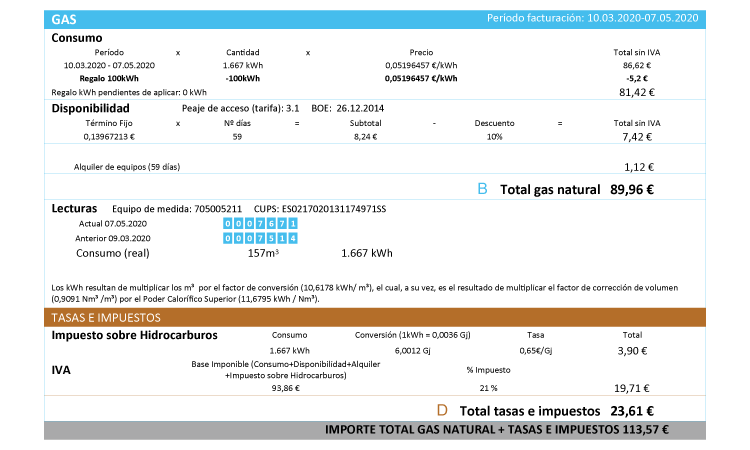The width and height of the screenshot is (750, 450).
Task: Select the Periodo facturación date range
Action: pos(642,19)
